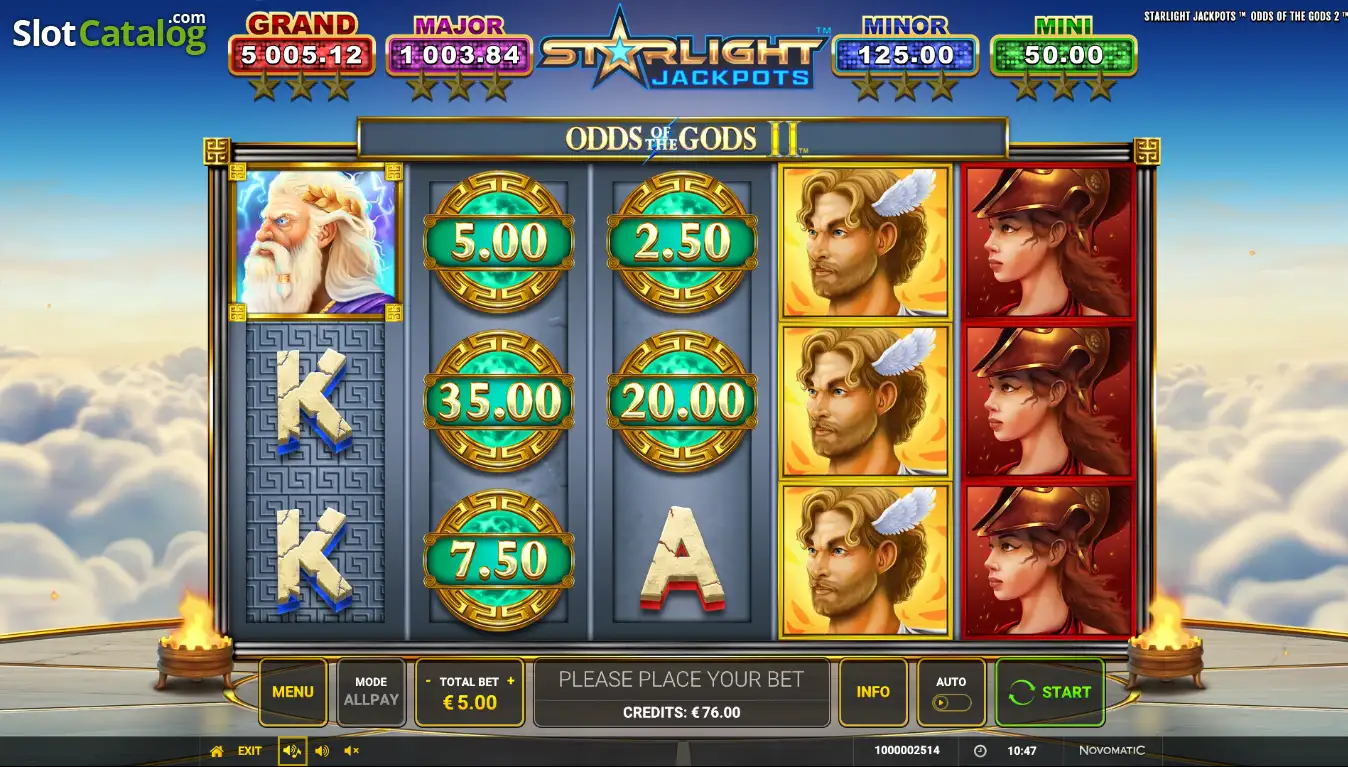Image resolution: width=1348 pixels, height=767 pixels.
Task: Click the home icon in bottom bar
Action: (216, 751)
